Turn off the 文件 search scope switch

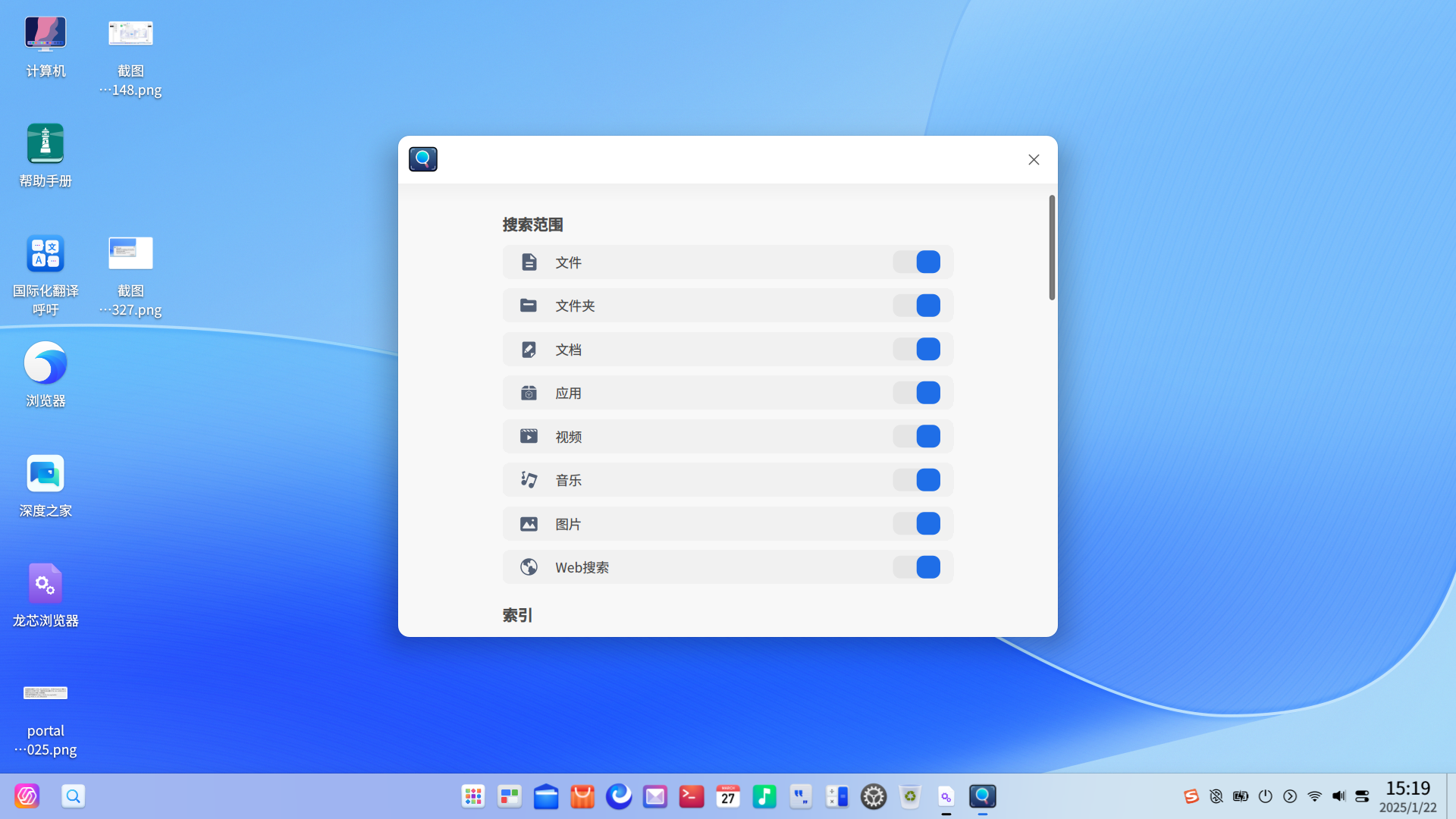(917, 262)
